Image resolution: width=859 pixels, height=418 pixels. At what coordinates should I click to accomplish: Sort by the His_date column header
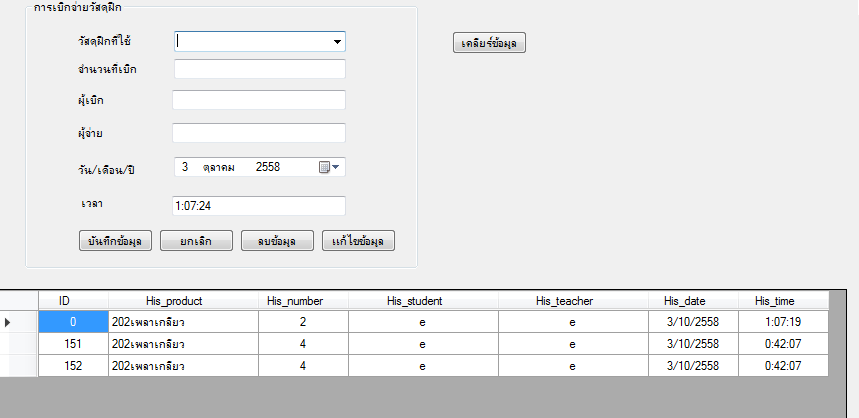694,300
